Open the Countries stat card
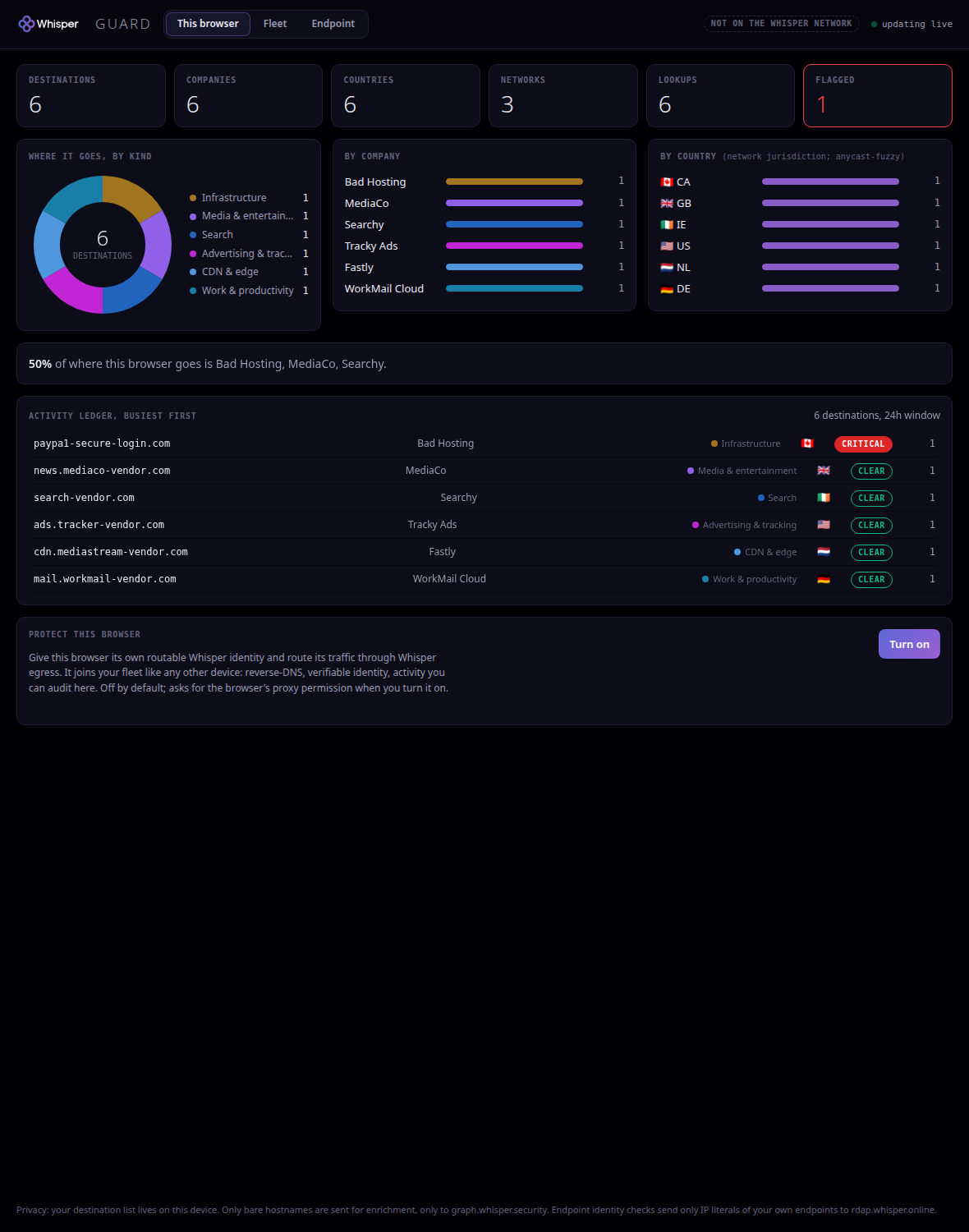The height and width of the screenshot is (1232, 969). (x=406, y=95)
